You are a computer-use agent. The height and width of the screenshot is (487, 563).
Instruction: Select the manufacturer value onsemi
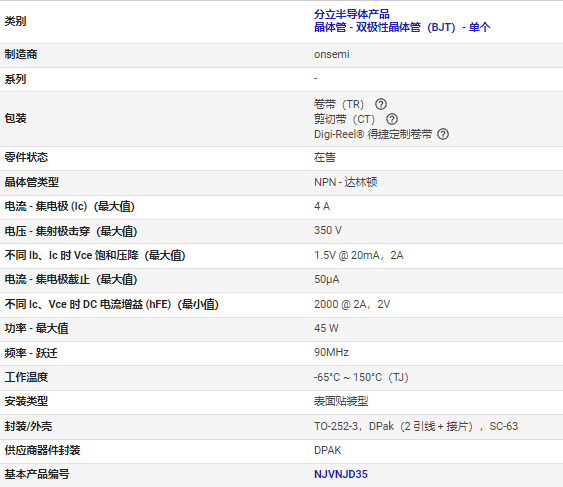point(331,54)
